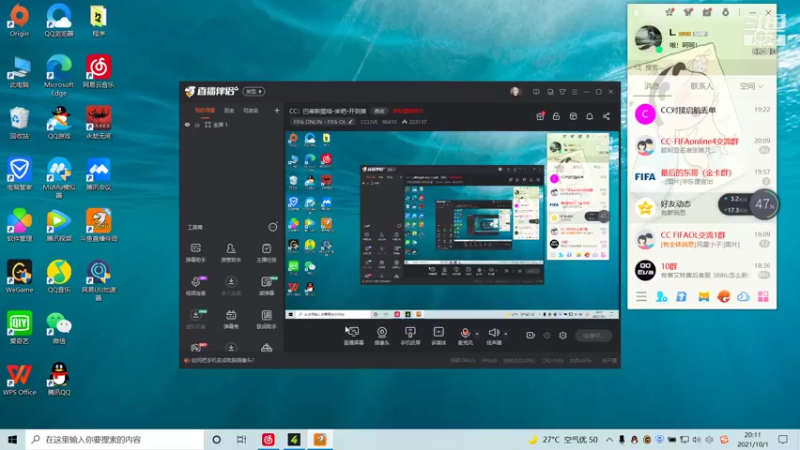
Task: Expand the microphone options arrow
Action: point(477,334)
